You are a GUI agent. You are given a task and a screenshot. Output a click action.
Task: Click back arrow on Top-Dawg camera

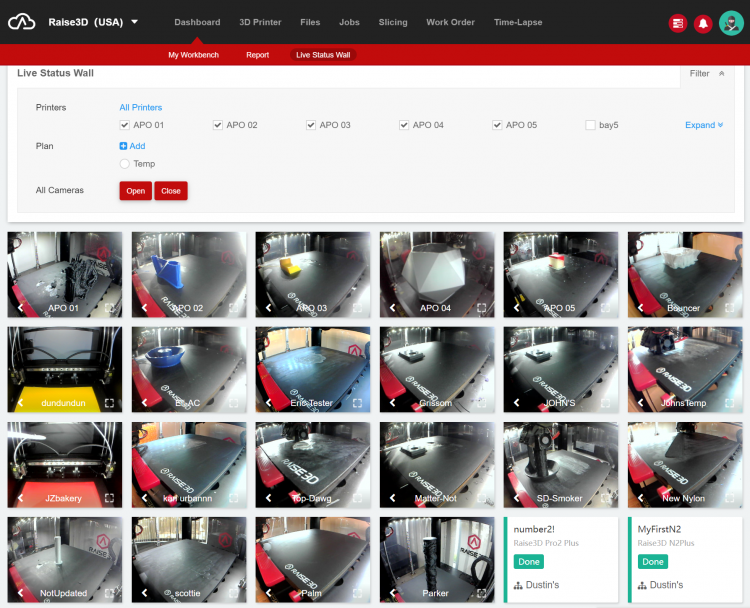click(268, 498)
